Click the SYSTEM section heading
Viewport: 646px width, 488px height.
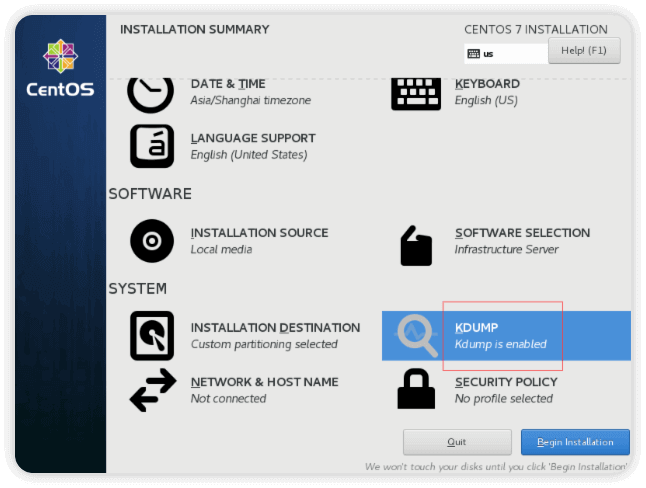(x=138, y=289)
